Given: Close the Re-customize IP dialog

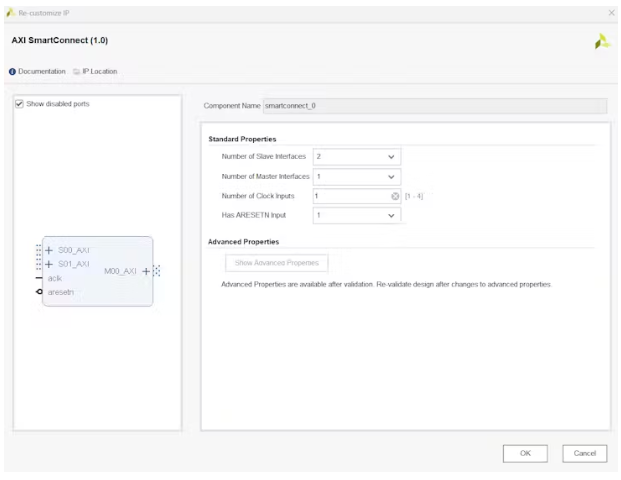Looking at the screenshot, I should (x=612, y=12).
